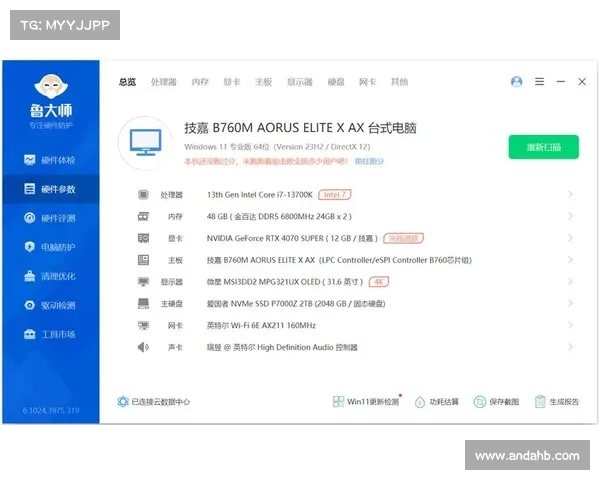
Task: Expand the 声卡 row chevron
Action: 570,347
